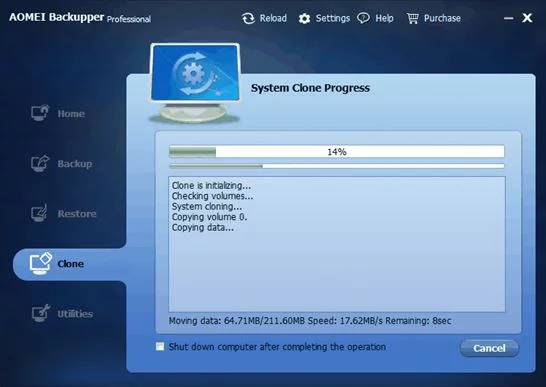Click the Settings gear icon
The image size is (546, 387).
point(304,18)
